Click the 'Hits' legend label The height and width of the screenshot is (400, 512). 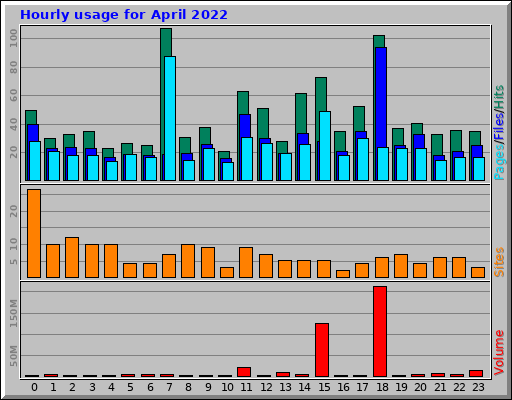pyautogui.click(x=499, y=97)
